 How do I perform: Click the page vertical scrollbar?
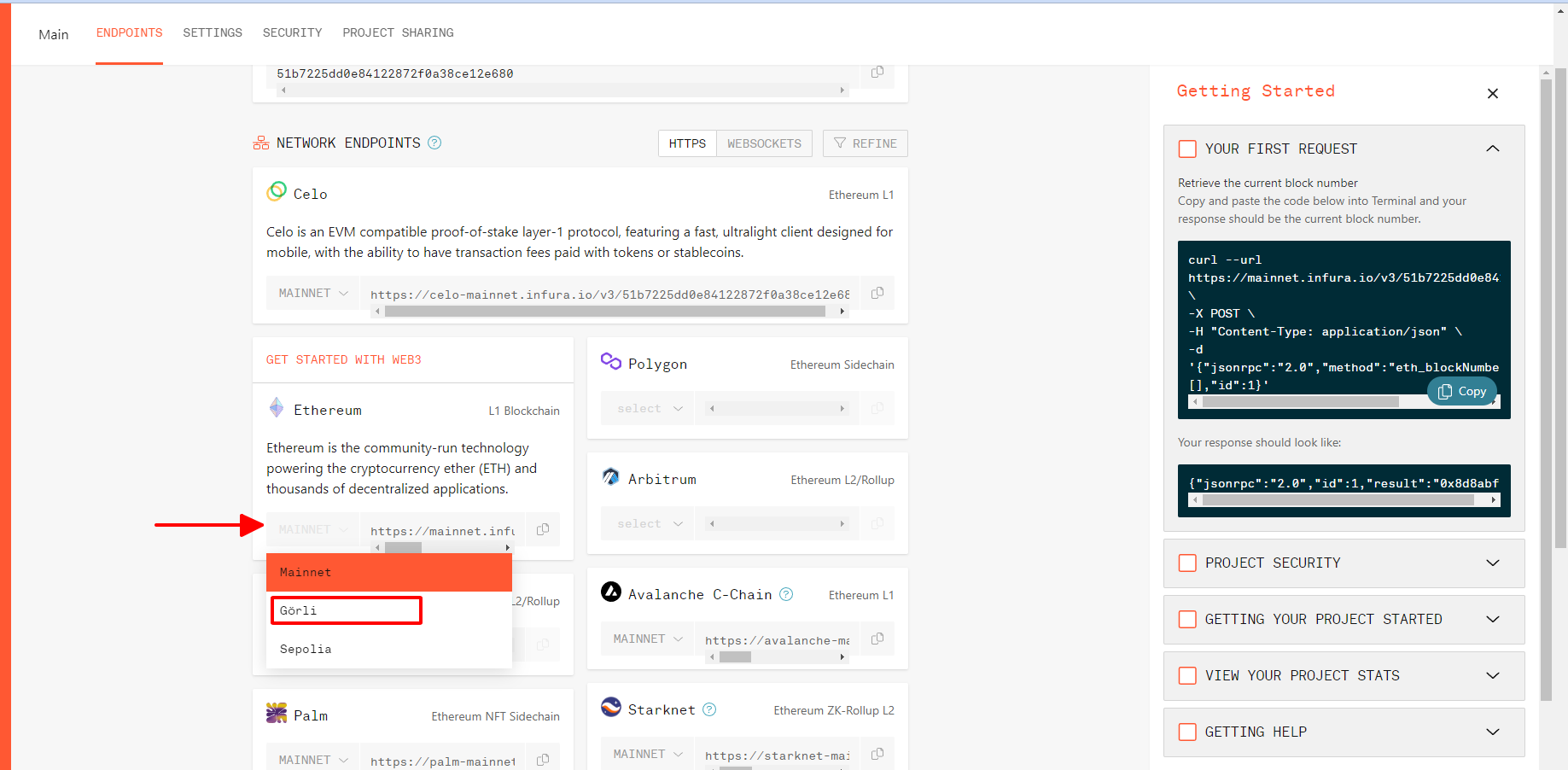click(1560, 307)
